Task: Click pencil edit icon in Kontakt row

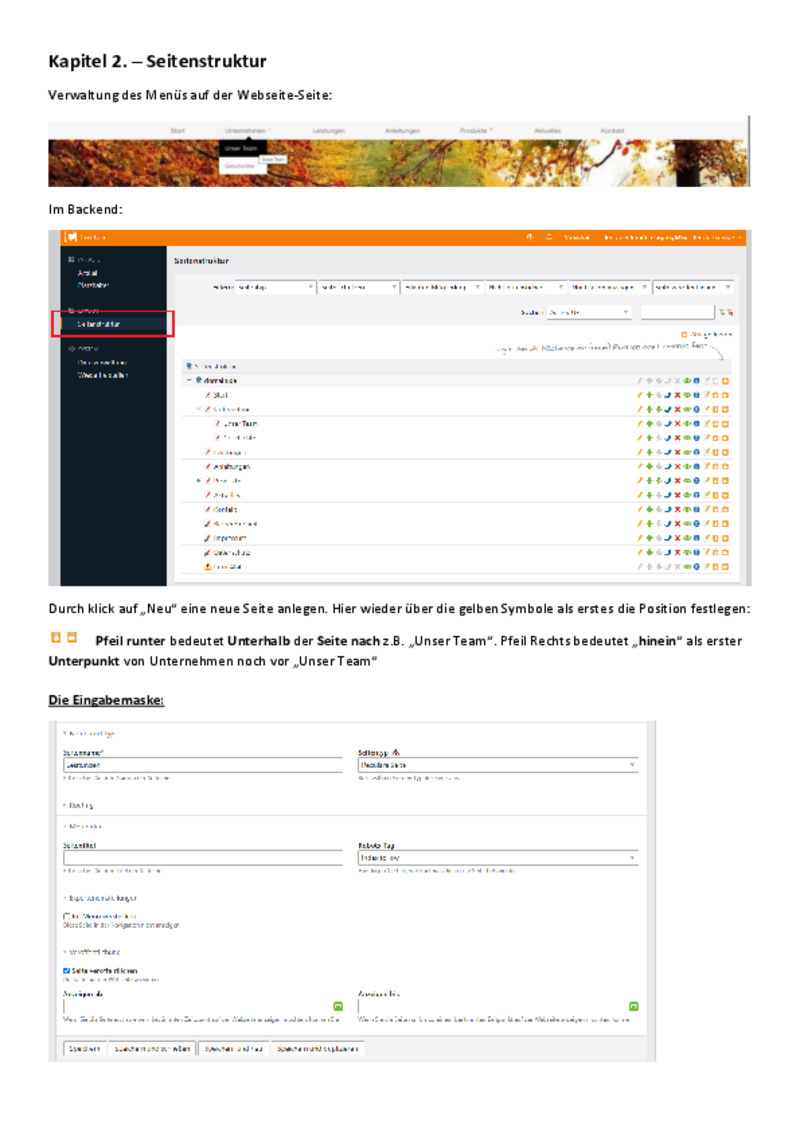Action: [640, 510]
